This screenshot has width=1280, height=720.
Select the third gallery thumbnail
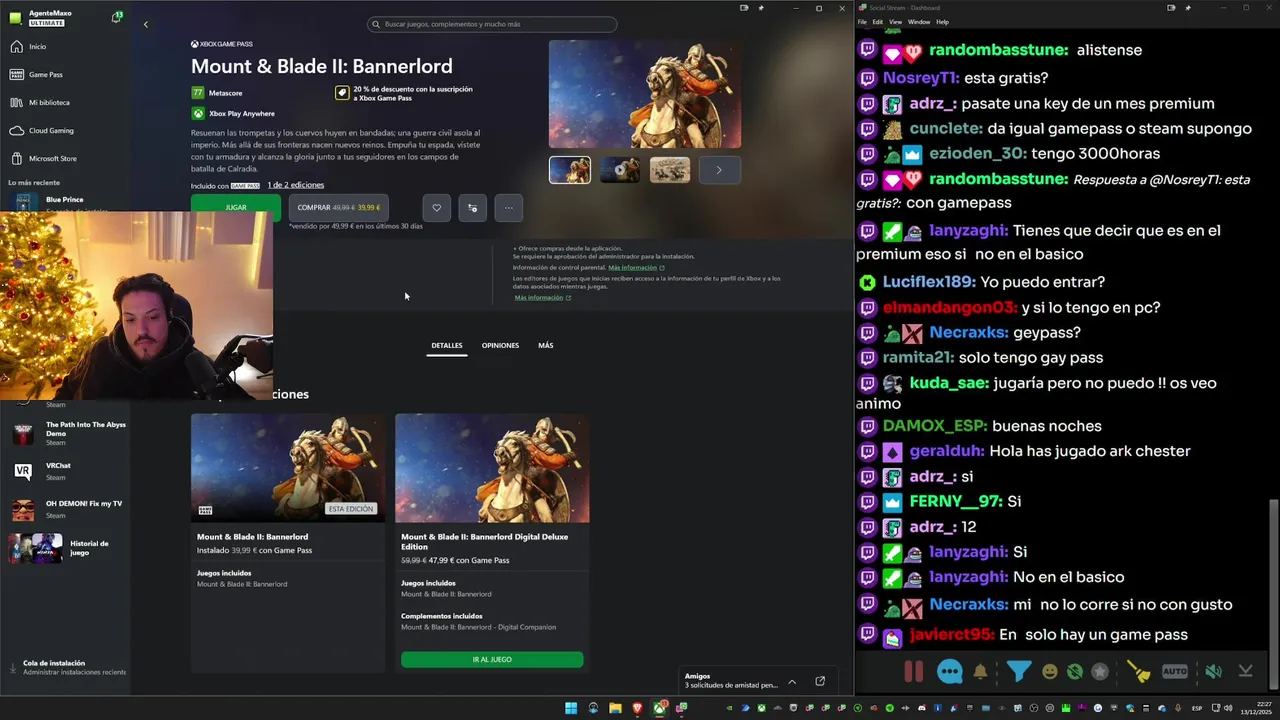tap(670, 170)
